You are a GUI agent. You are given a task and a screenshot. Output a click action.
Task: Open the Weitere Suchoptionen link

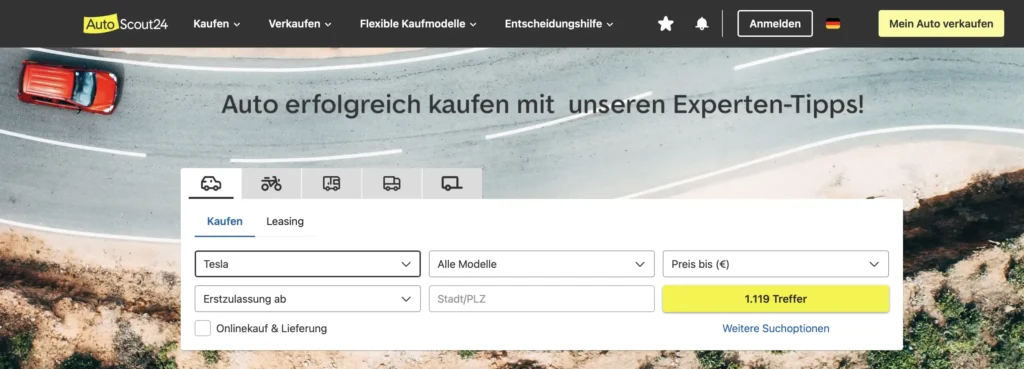776,329
